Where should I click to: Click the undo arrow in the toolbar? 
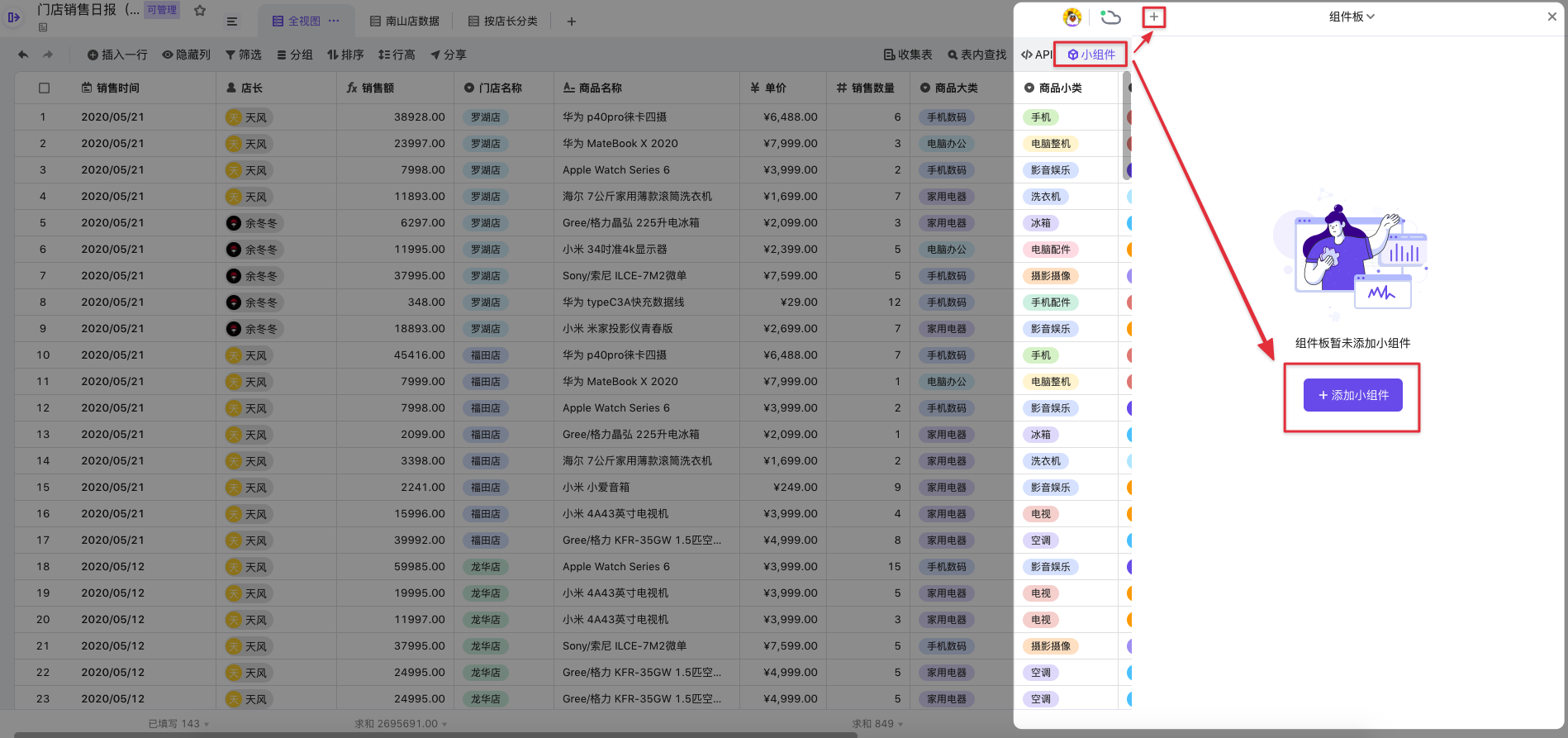pyautogui.click(x=23, y=55)
